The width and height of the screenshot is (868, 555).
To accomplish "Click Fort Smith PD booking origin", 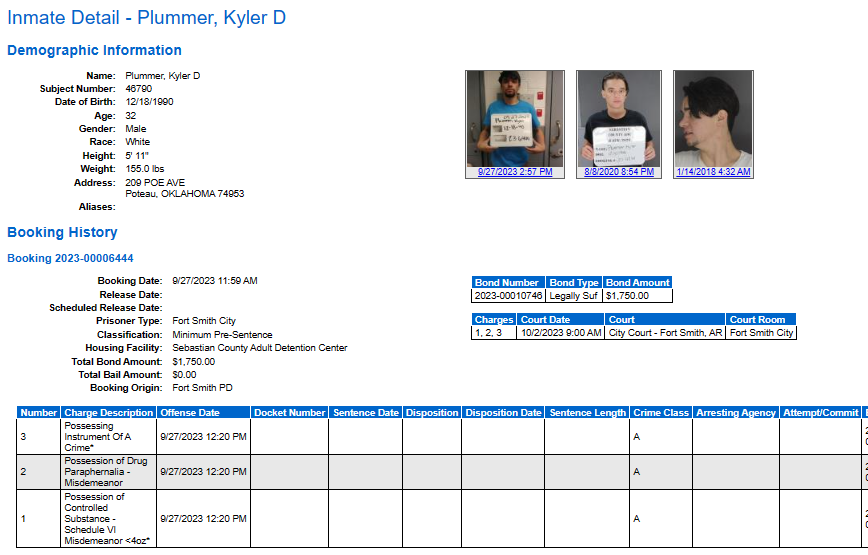I will point(202,388).
